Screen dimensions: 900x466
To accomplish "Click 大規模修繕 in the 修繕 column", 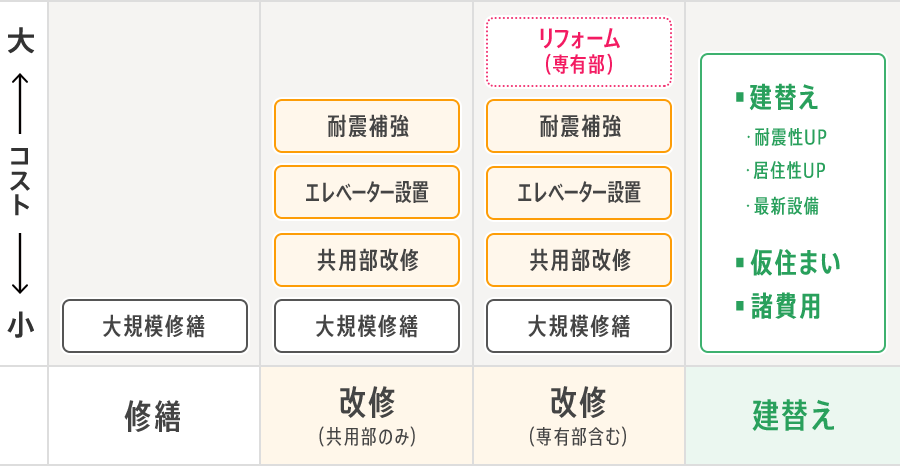I will pyautogui.click(x=155, y=326).
